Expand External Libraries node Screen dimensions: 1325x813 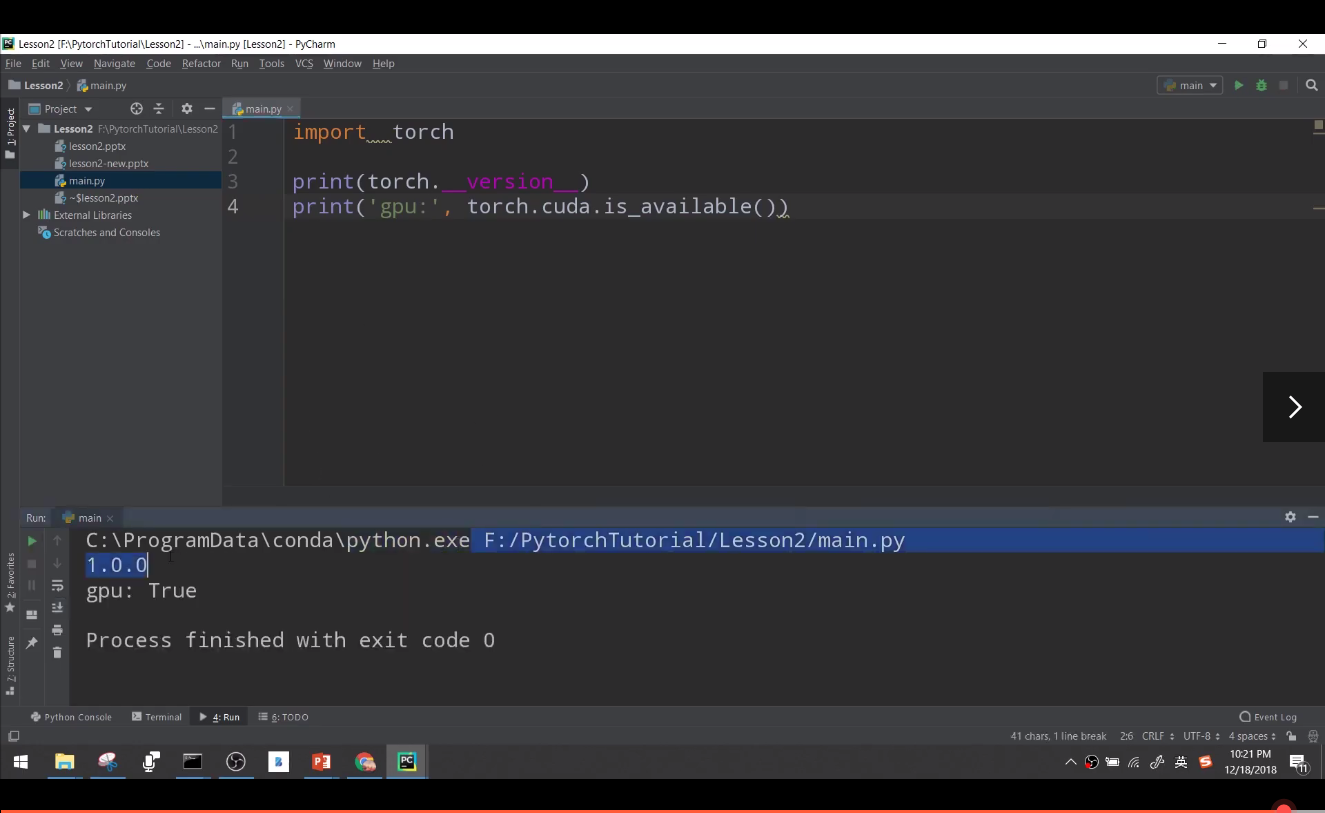point(27,215)
